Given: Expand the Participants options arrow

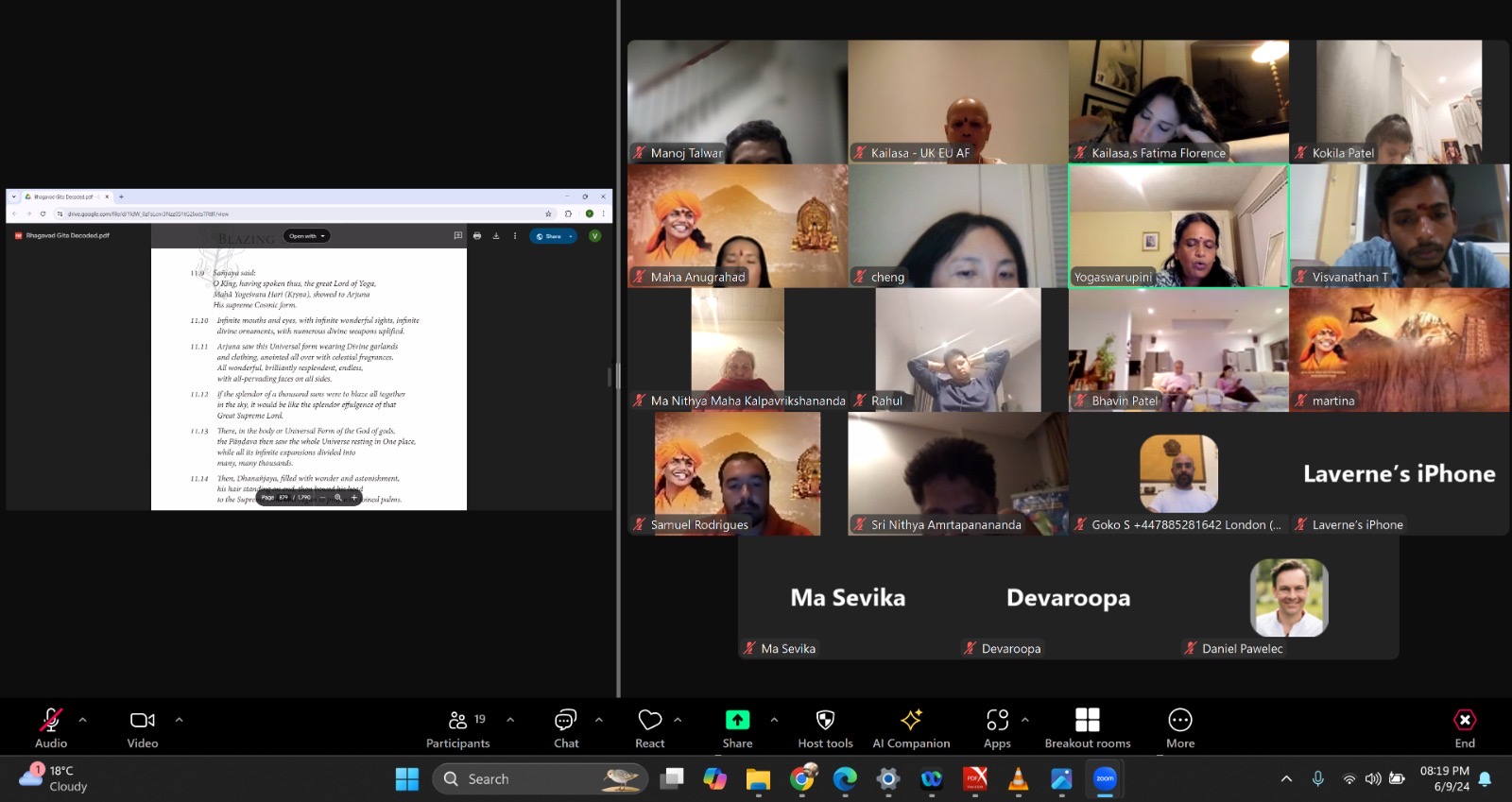Looking at the screenshot, I should click(510, 720).
